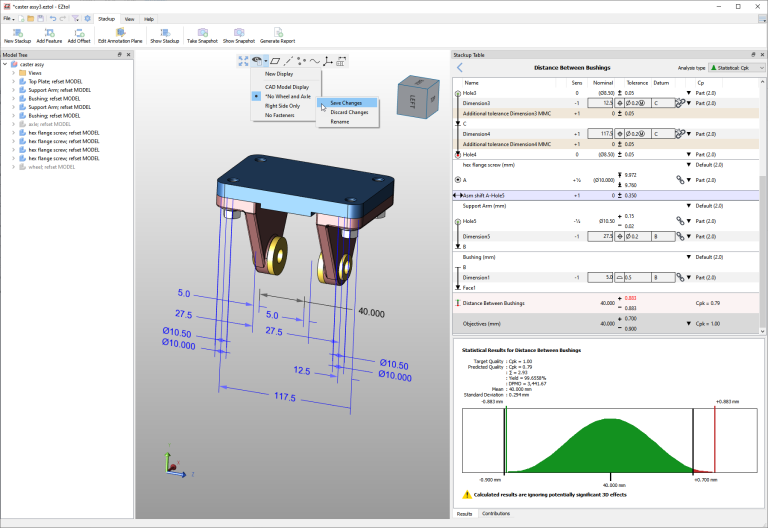The image size is (768, 528).
Task: Open the Edit Annotation Plane tool
Action: 120,36
